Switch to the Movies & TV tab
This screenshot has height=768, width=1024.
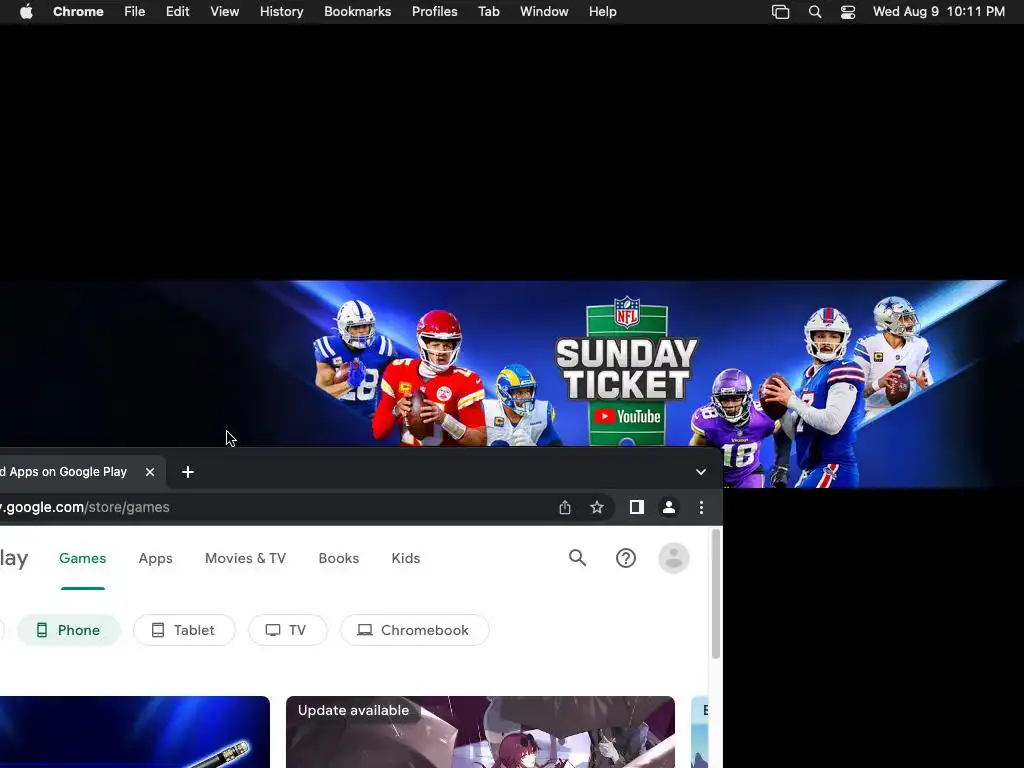click(x=246, y=558)
